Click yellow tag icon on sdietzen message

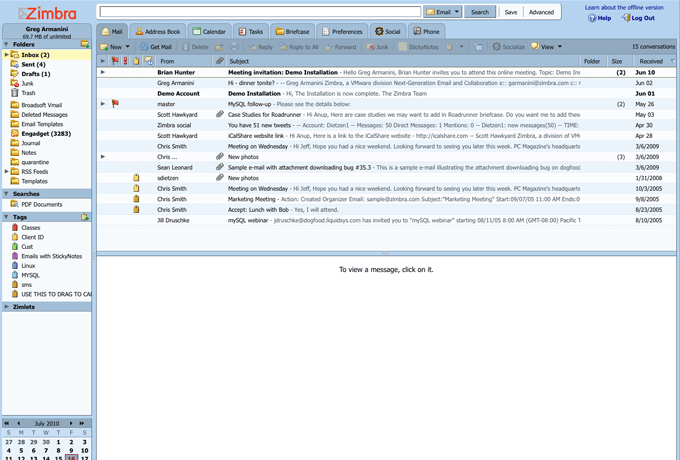(136, 178)
